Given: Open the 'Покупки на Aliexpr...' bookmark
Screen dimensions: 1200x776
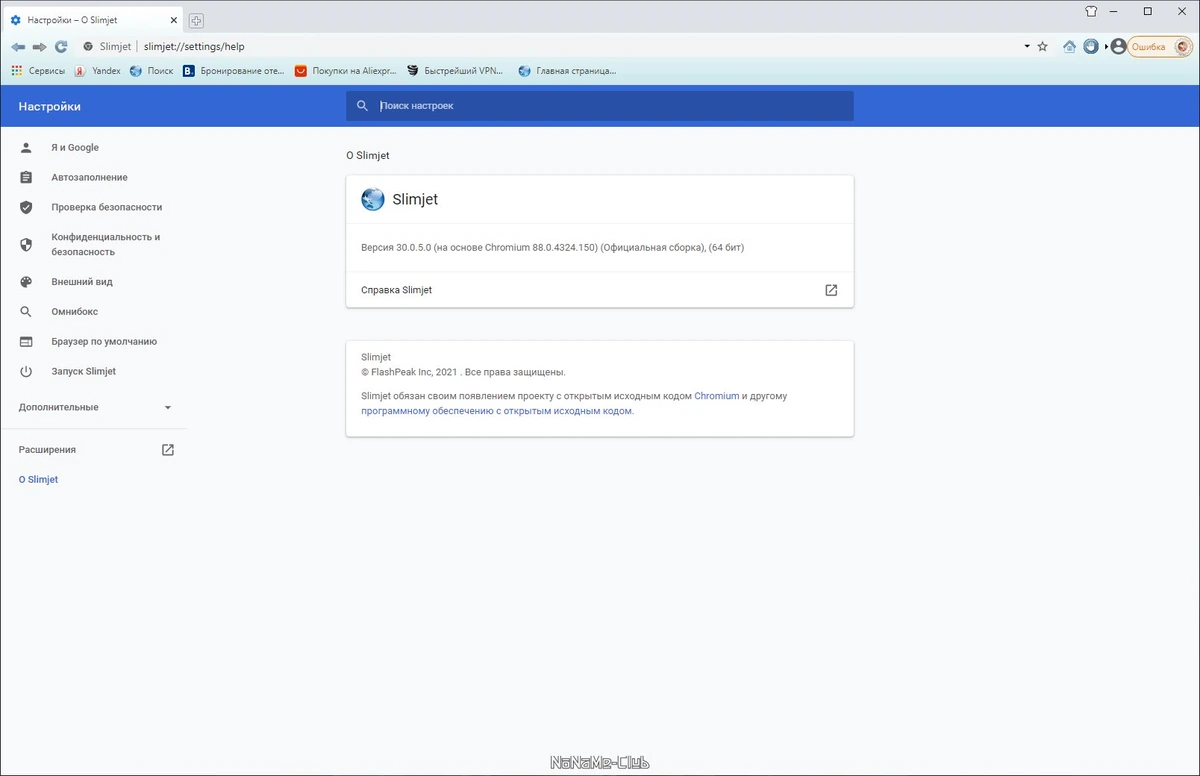Looking at the screenshot, I should point(345,71).
